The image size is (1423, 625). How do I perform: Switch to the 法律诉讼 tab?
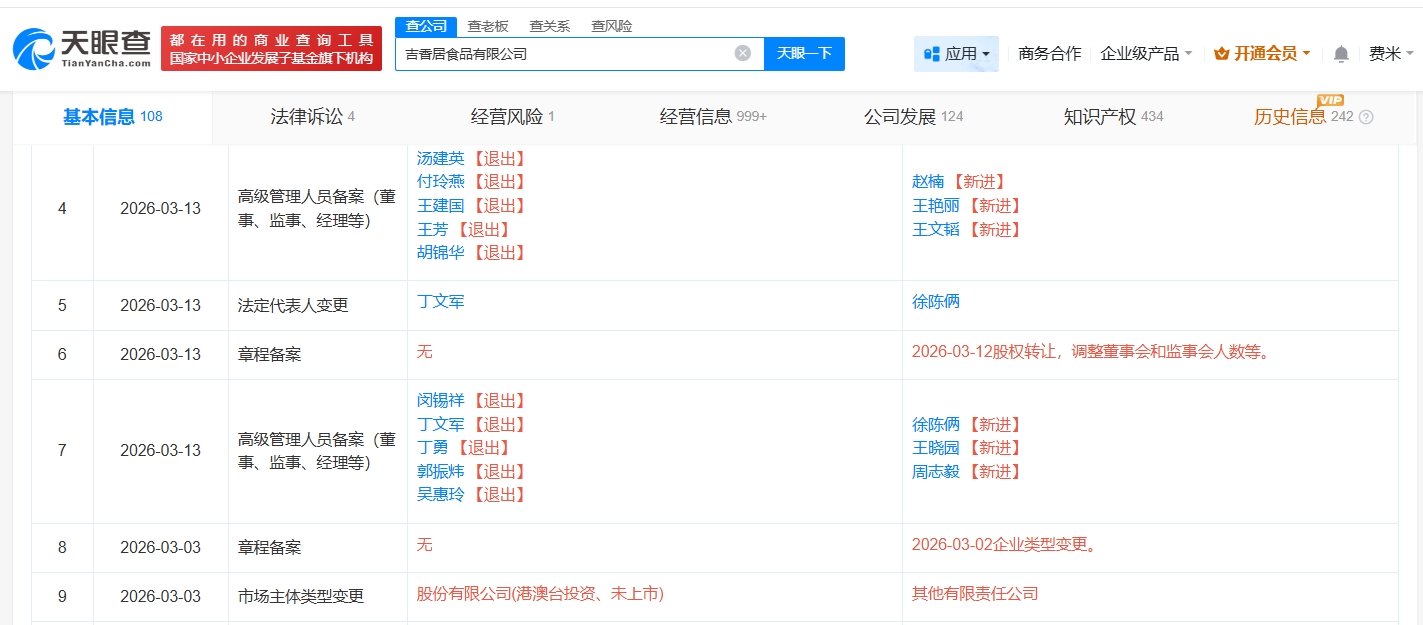(x=312, y=117)
